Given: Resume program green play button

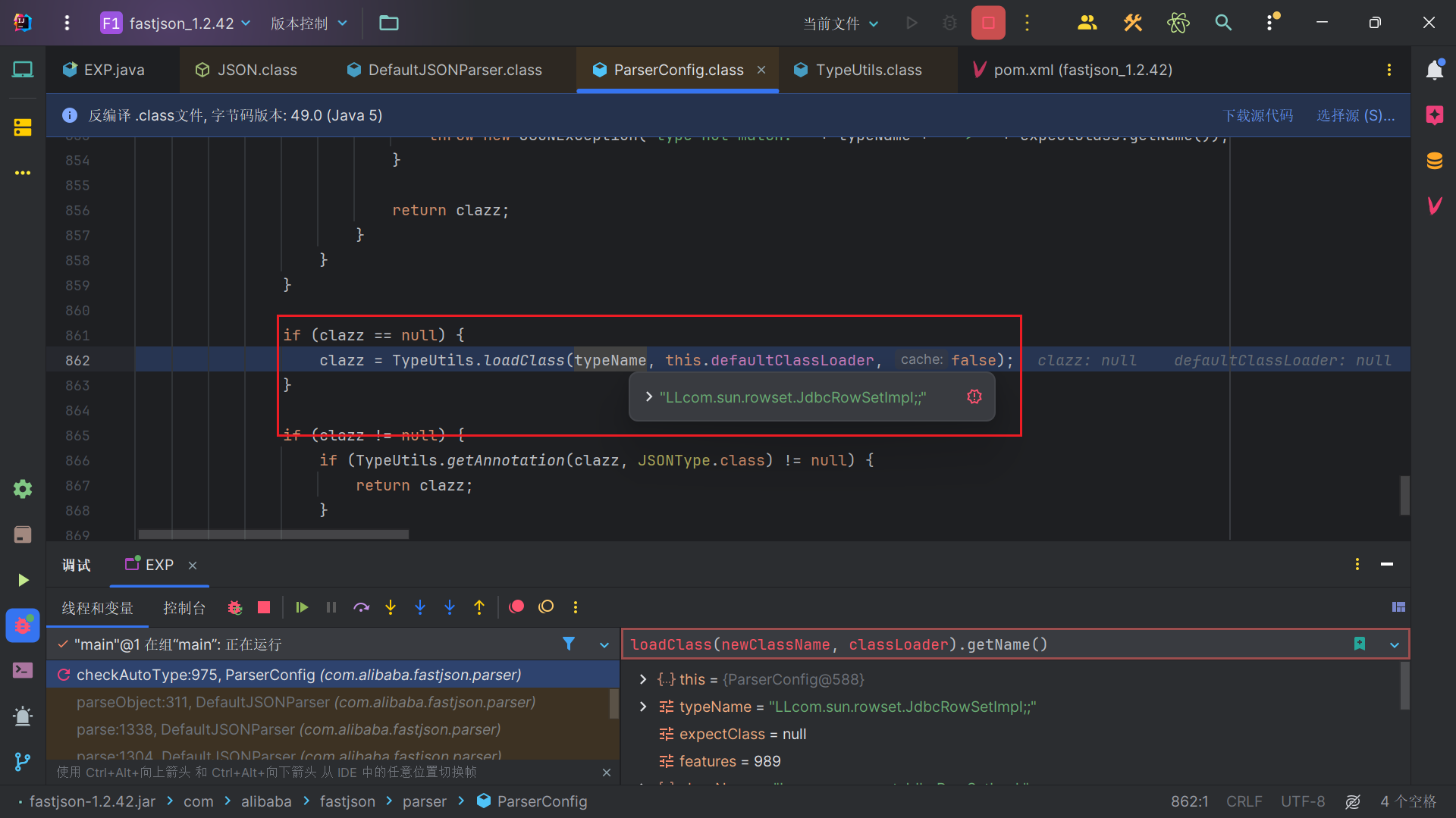Looking at the screenshot, I should (302, 607).
